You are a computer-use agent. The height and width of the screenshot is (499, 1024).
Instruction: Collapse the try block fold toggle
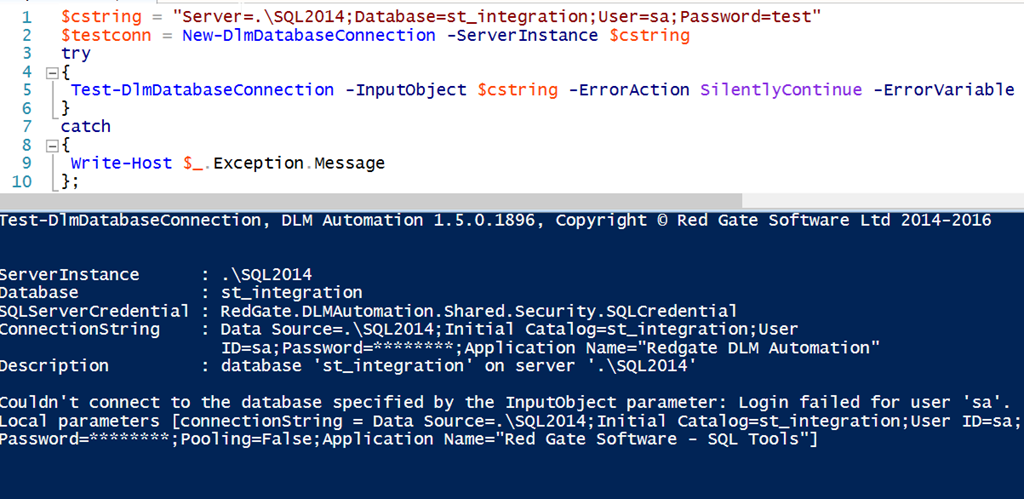click(52, 73)
